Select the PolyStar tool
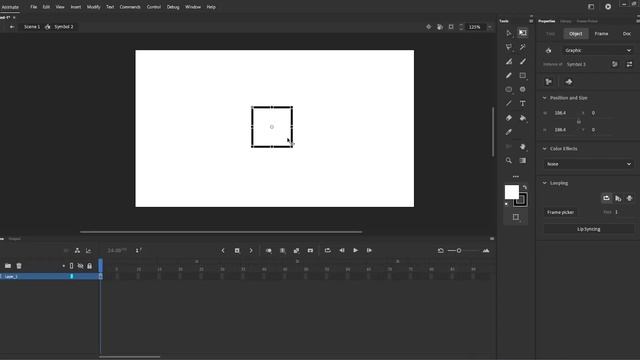640x360 pixels. [523, 89]
